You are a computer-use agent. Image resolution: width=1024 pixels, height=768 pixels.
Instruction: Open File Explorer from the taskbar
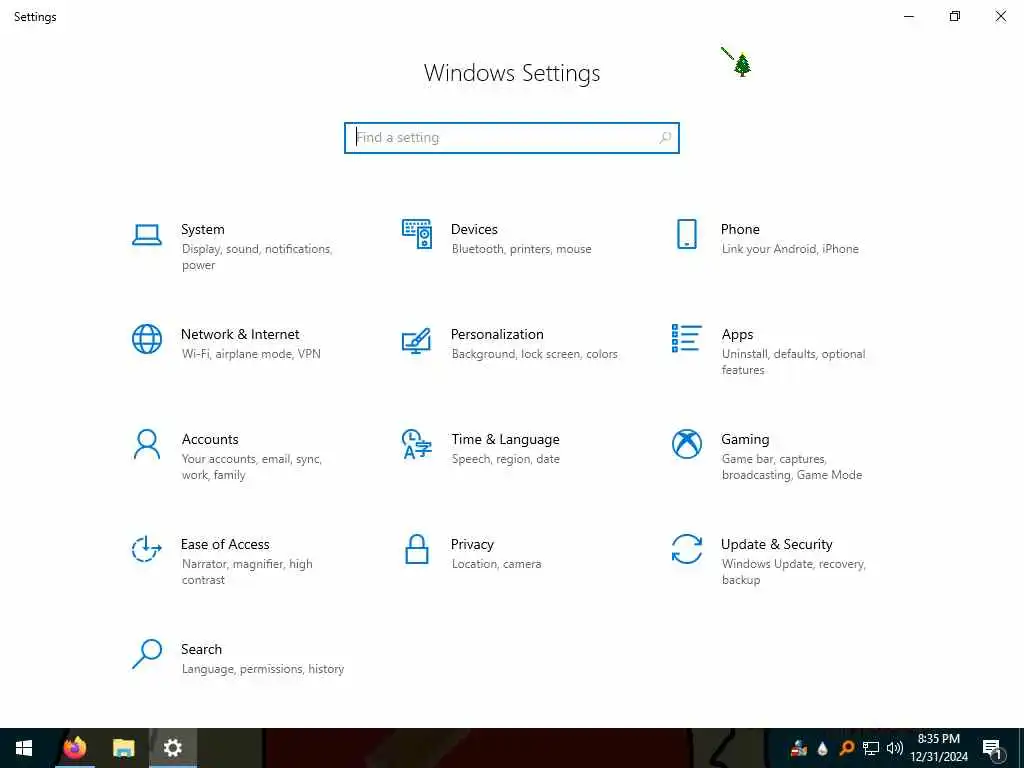click(x=123, y=748)
